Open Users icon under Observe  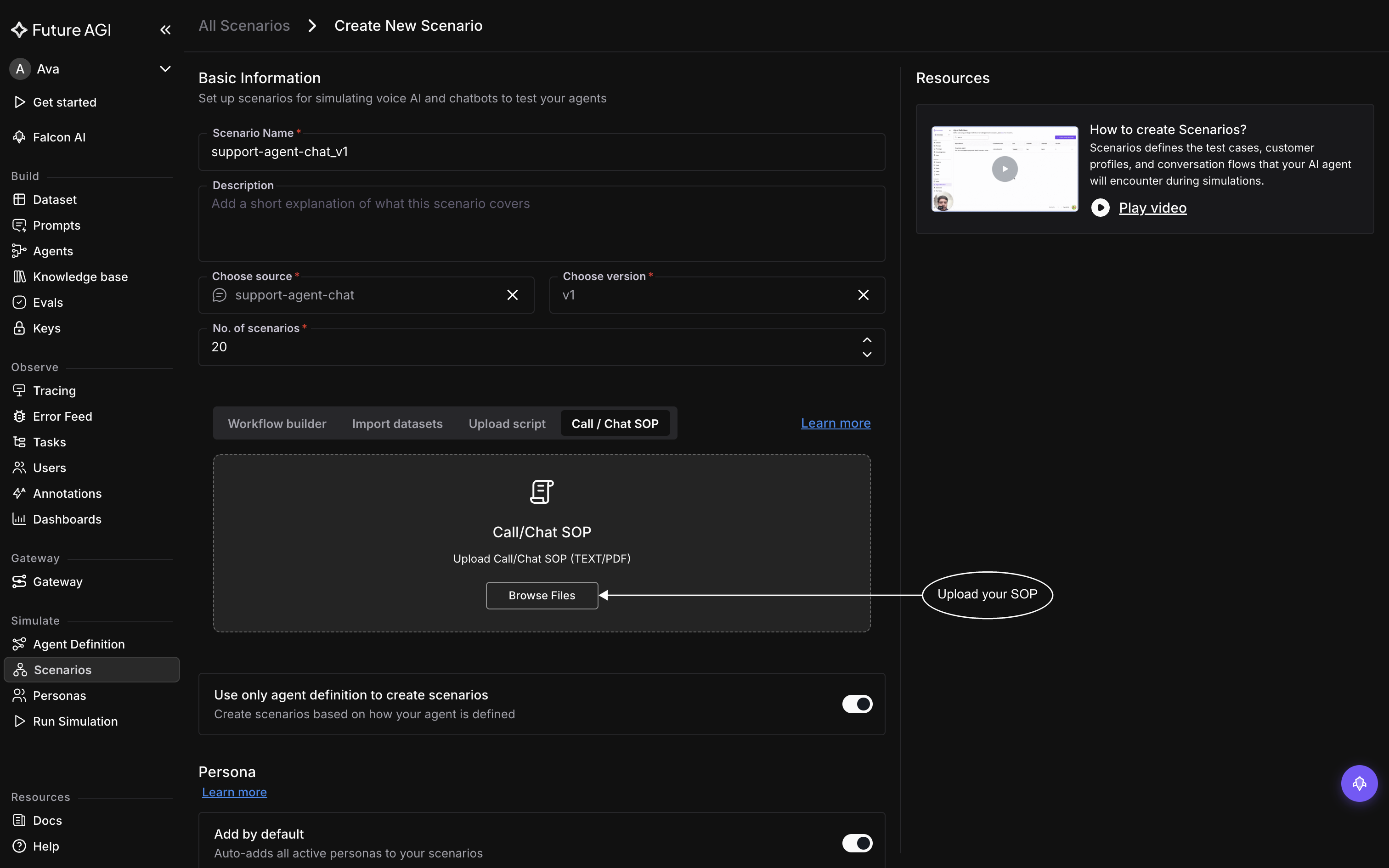(19, 468)
